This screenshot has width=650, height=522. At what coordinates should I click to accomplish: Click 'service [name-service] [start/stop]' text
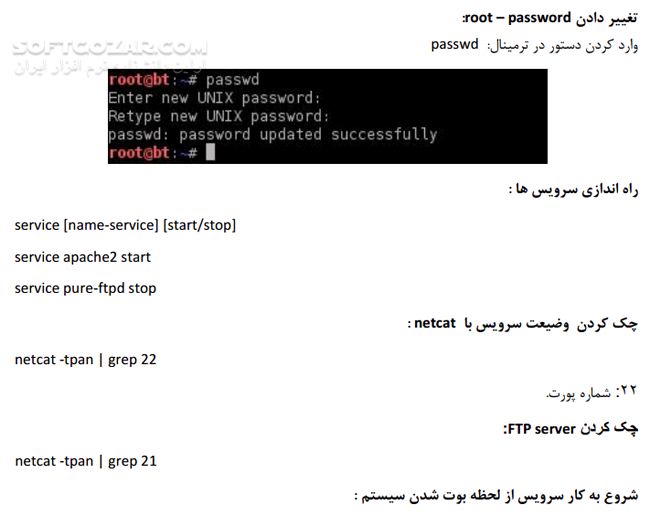(125, 225)
